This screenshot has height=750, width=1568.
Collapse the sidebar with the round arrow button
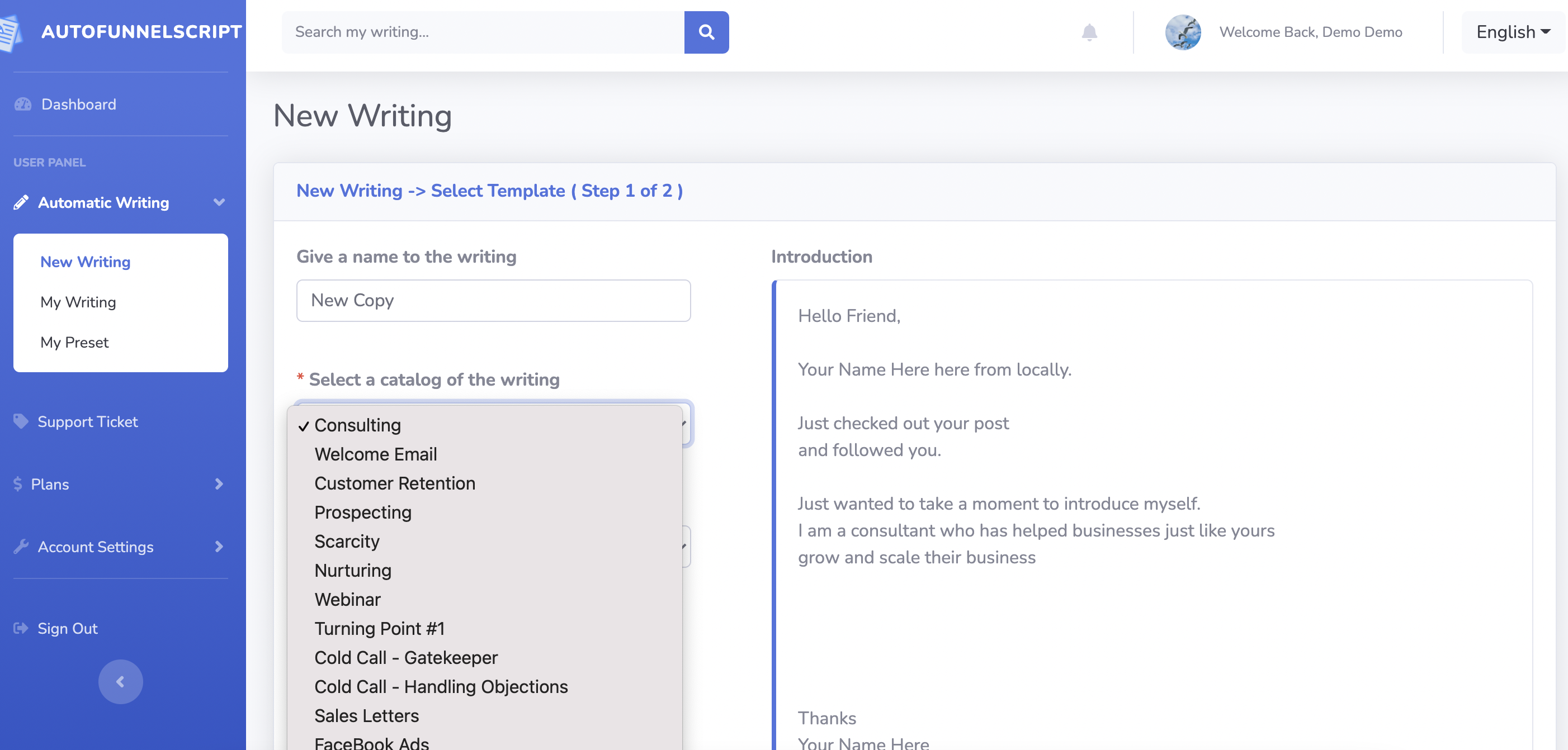[x=121, y=681]
